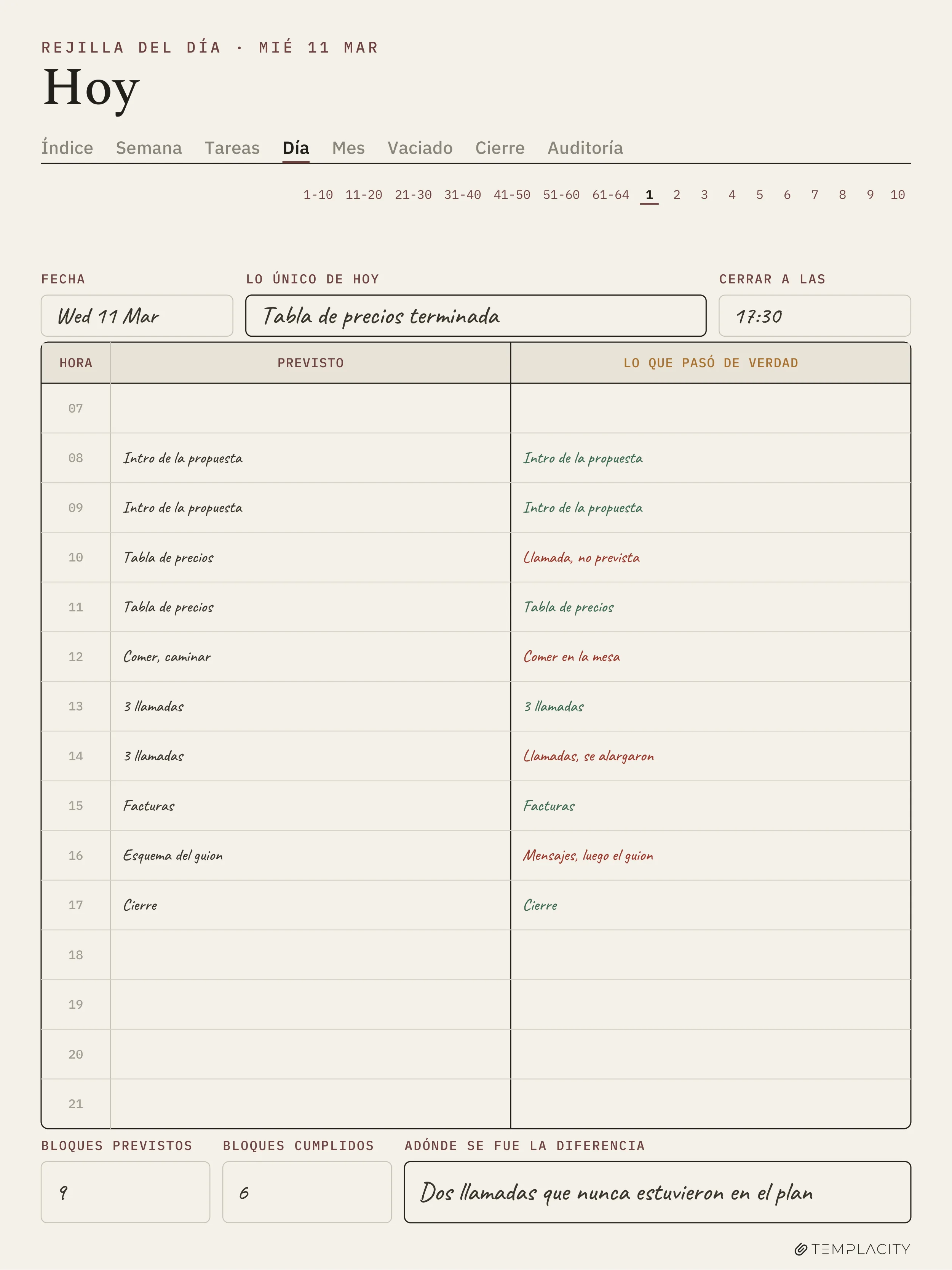This screenshot has height=1270, width=952.
Task: Click the 'Lo único de hoy' field
Action: [x=476, y=316]
